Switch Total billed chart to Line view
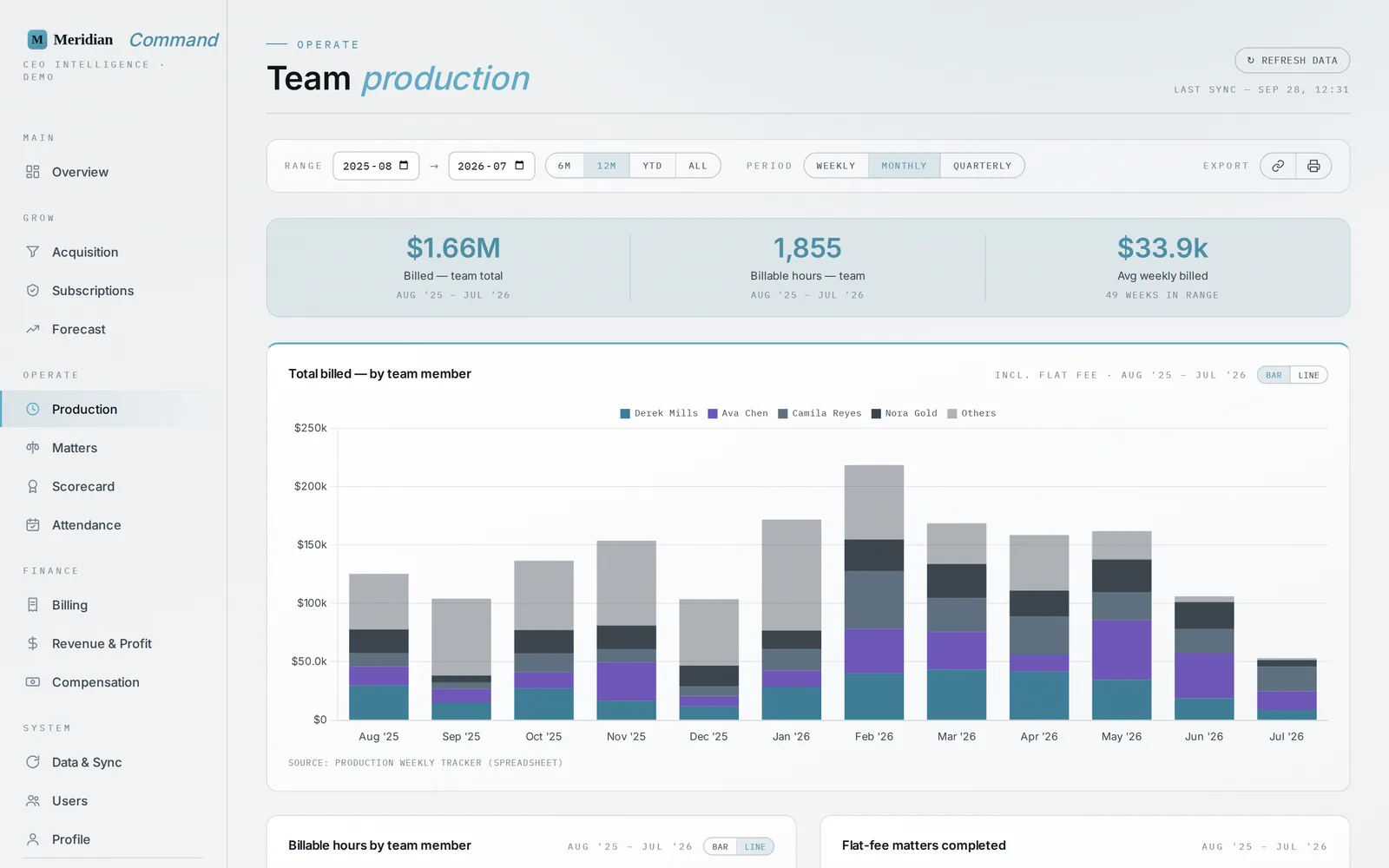This screenshot has width=1389, height=868. (x=1308, y=375)
